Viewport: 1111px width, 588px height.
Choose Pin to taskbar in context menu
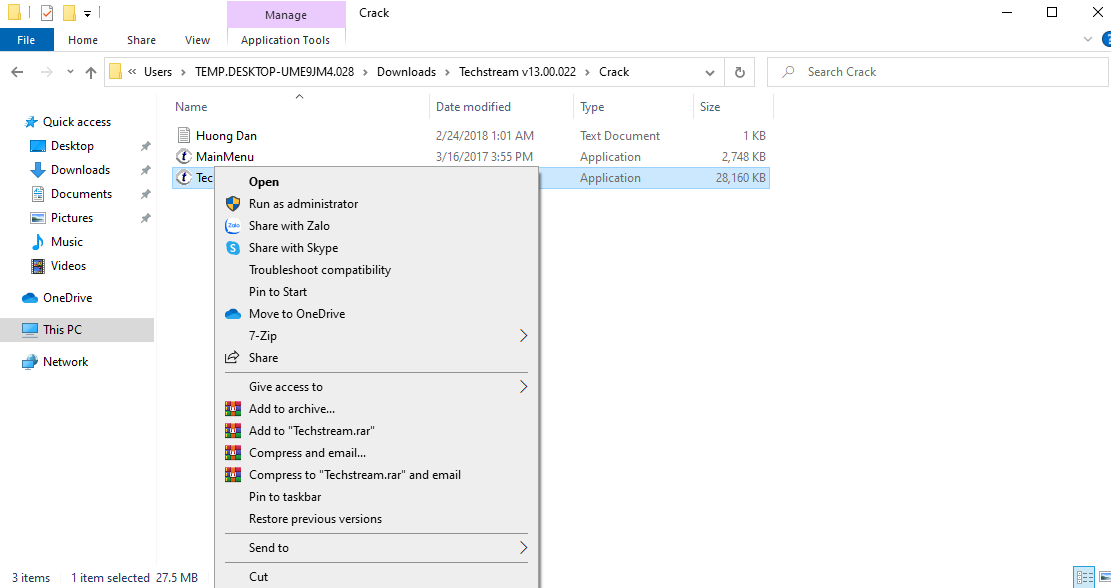[x=285, y=497]
